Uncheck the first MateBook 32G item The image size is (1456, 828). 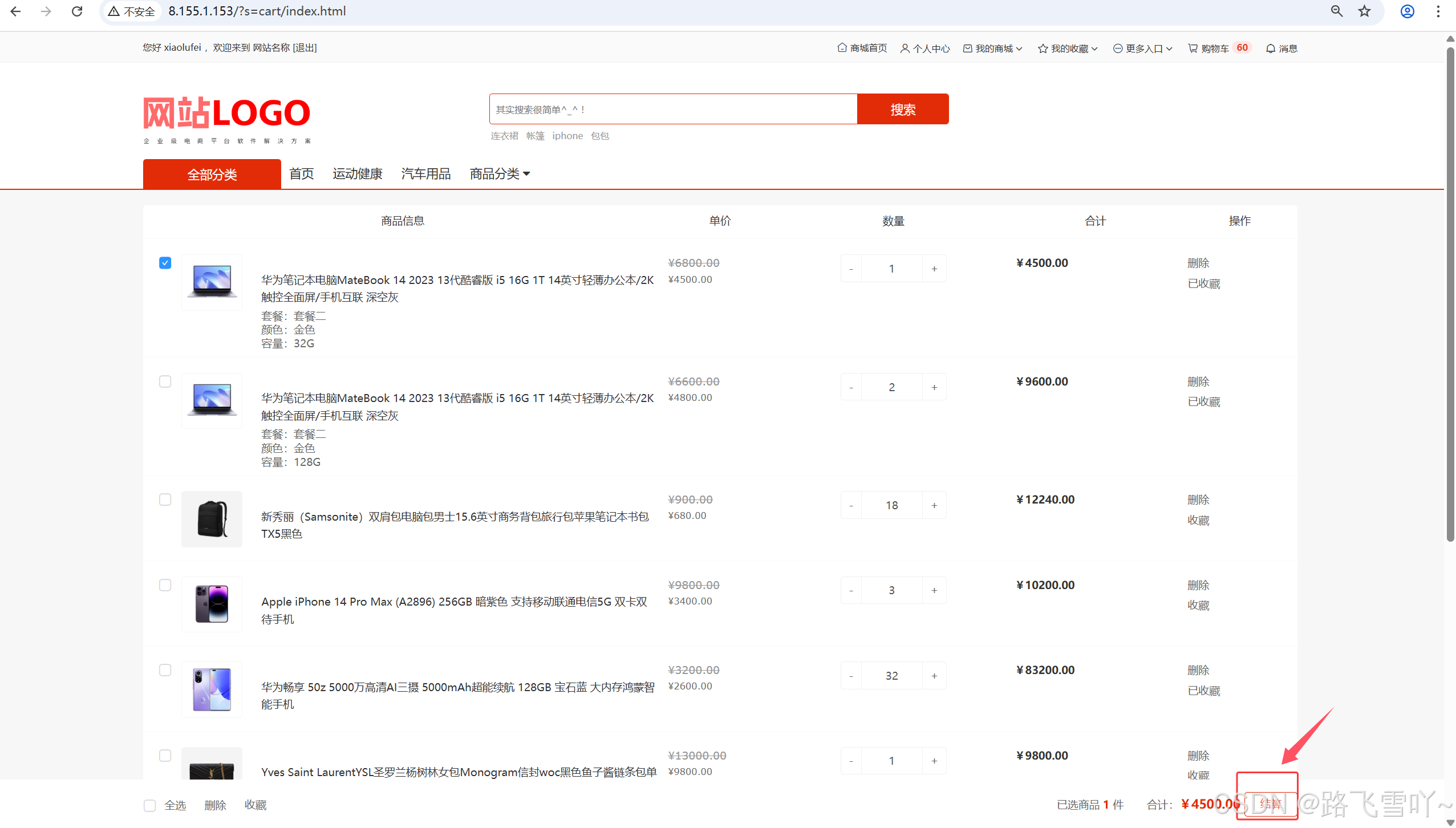(165, 263)
